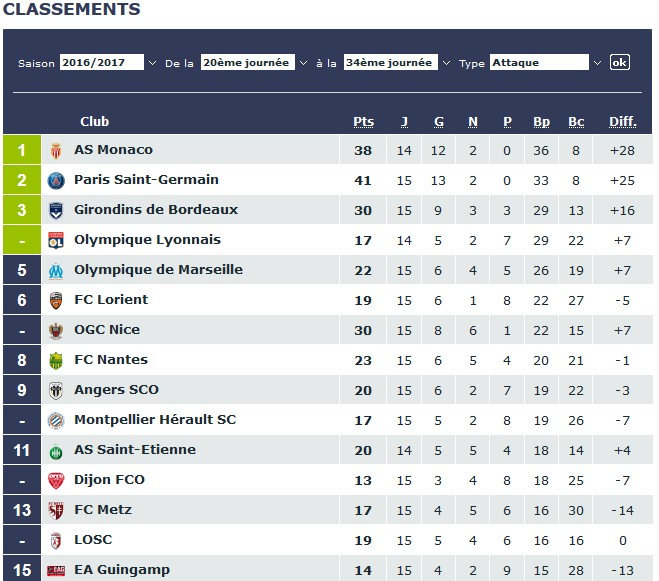Click the EA Guingamp club name
The width and height of the screenshot is (659, 581).
(x=116, y=570)
